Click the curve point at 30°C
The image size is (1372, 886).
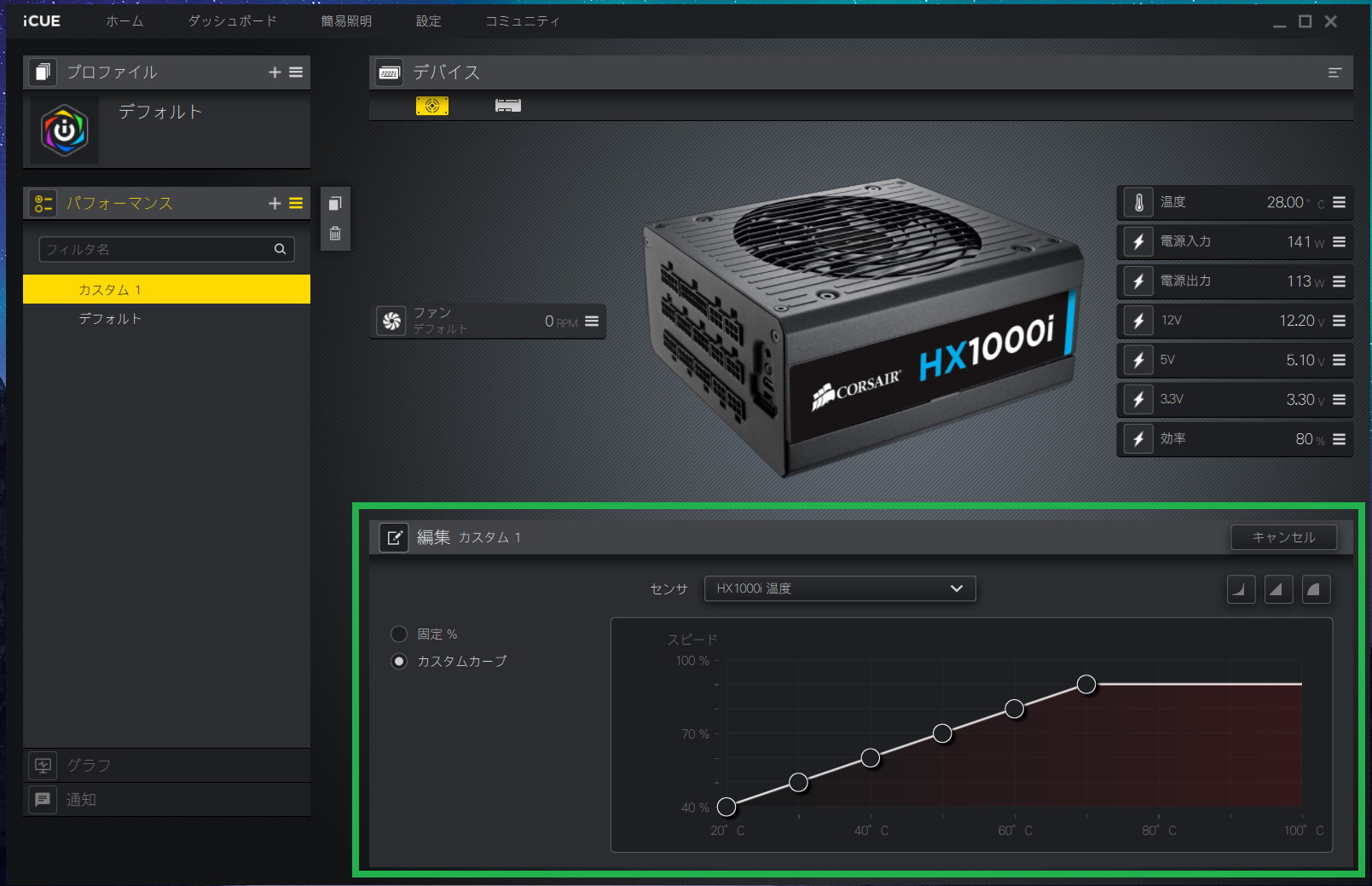pos(798,782)
